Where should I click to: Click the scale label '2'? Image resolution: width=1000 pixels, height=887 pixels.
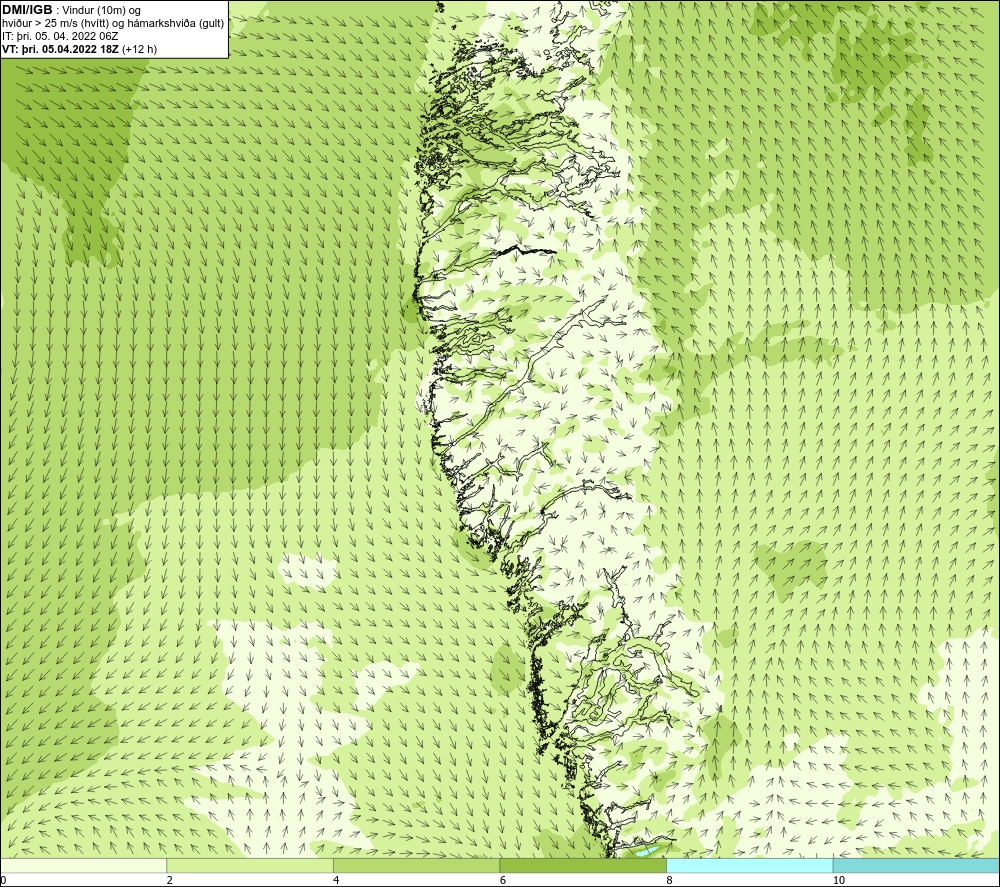(170, 880)
